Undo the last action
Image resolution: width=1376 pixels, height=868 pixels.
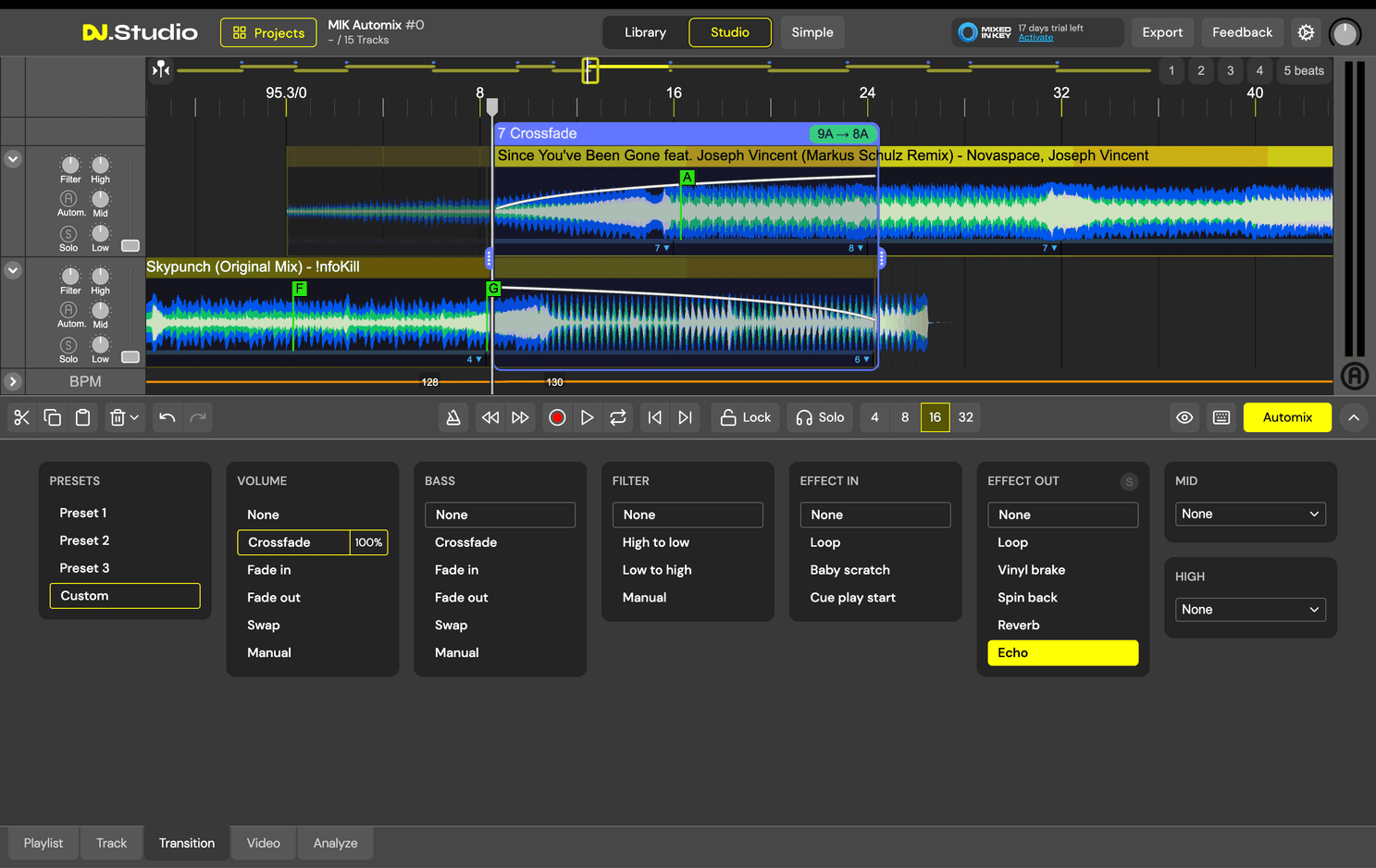tap(167, 417)
